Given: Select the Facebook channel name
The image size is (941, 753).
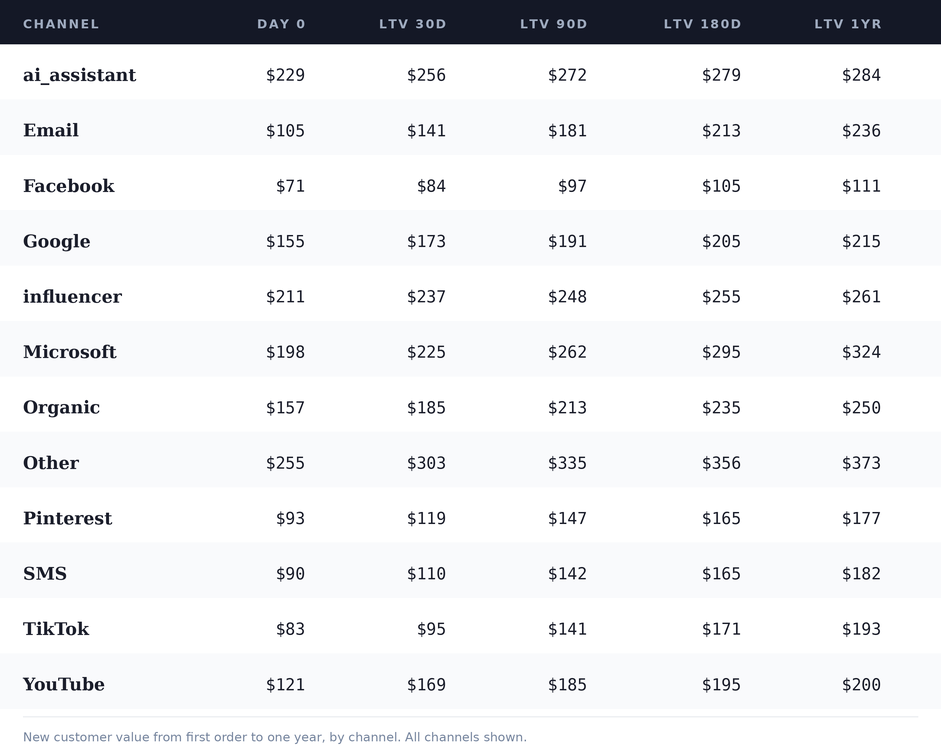Looking at the screenshot, I should tap(69, 186).
